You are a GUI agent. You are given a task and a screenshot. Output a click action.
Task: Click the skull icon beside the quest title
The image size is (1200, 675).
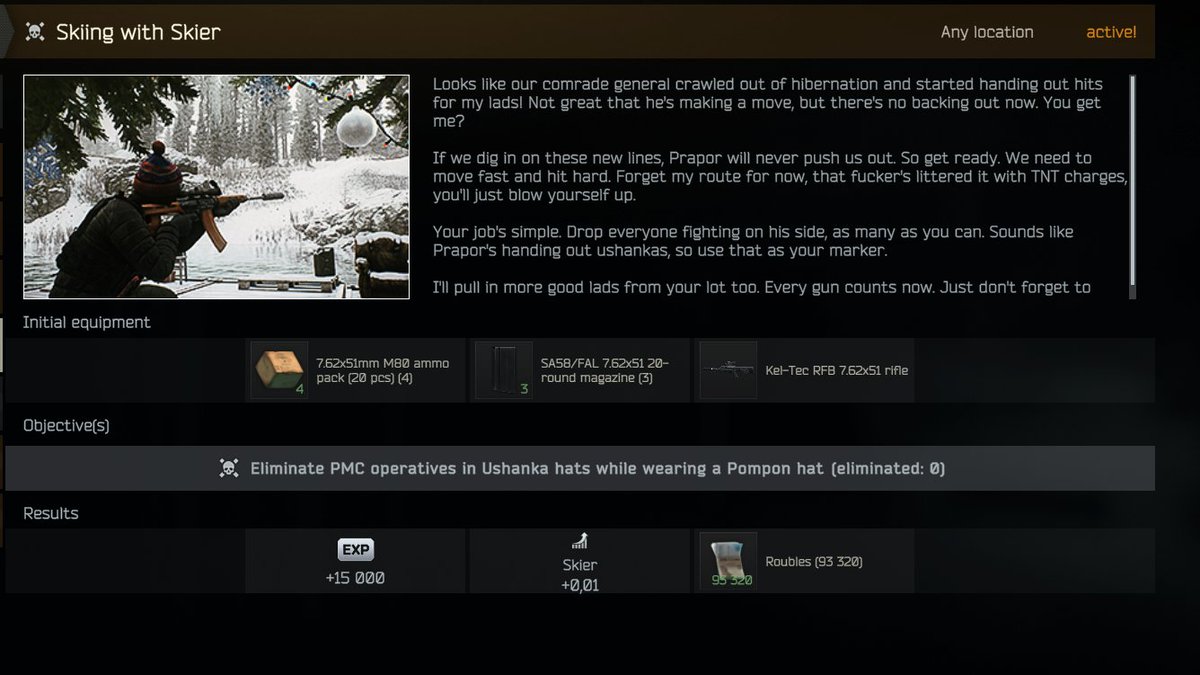pos(34,32)
